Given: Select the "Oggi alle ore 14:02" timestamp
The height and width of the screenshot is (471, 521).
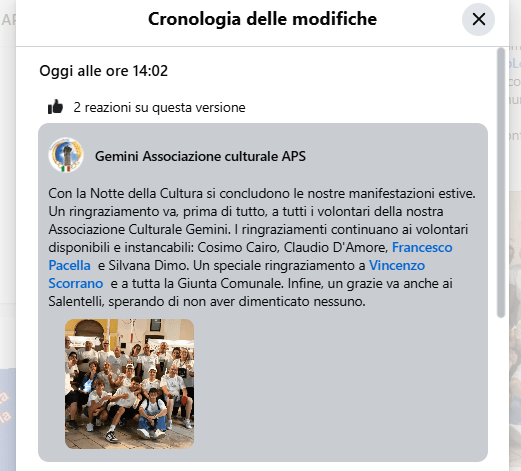Looking at the screenshot, I should point(103,71).
